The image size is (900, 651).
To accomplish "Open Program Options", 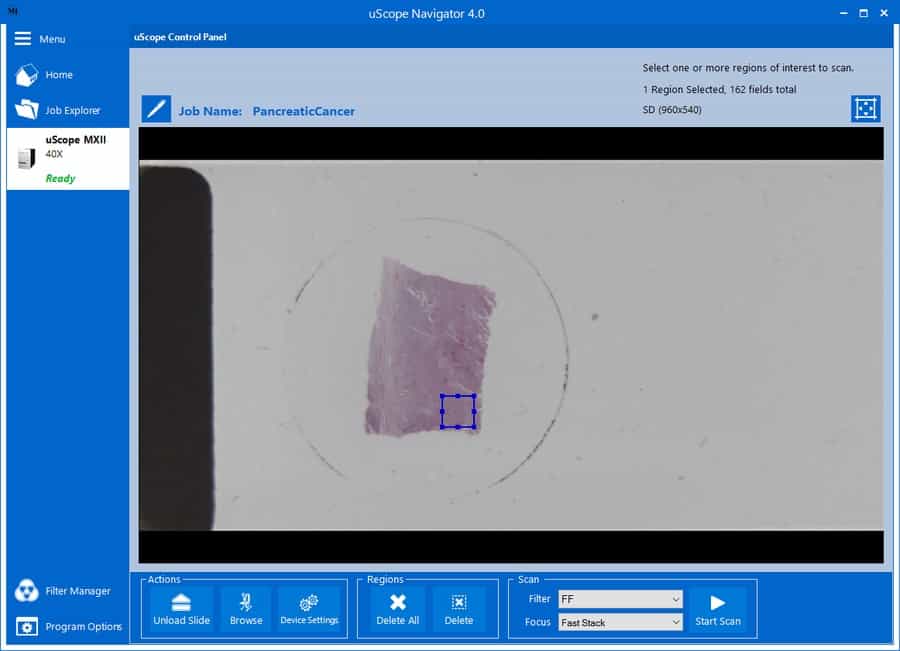I will 68,627.
